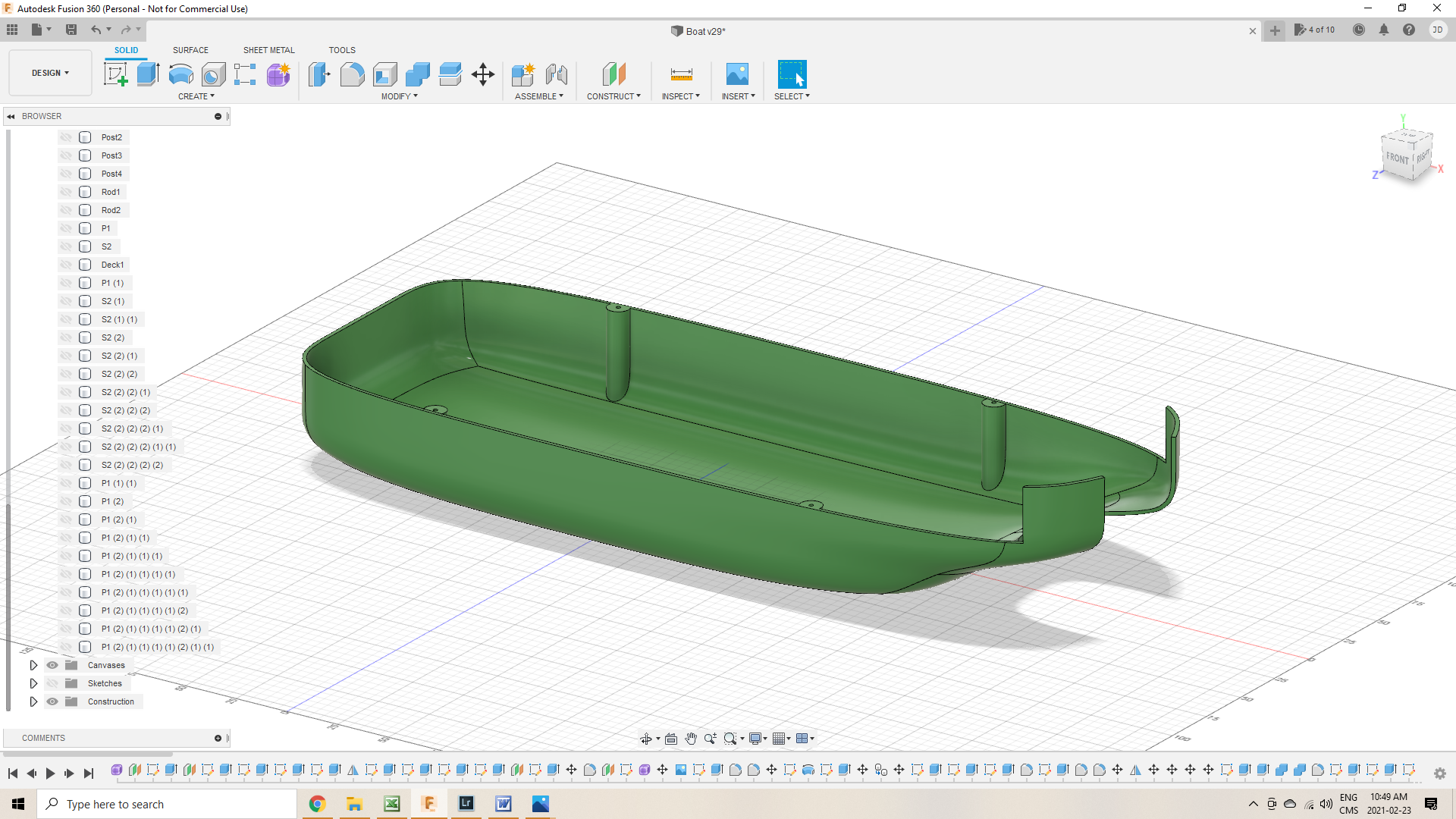
Task: Click the Pan hand tool
Action: (x=691, y=739)
